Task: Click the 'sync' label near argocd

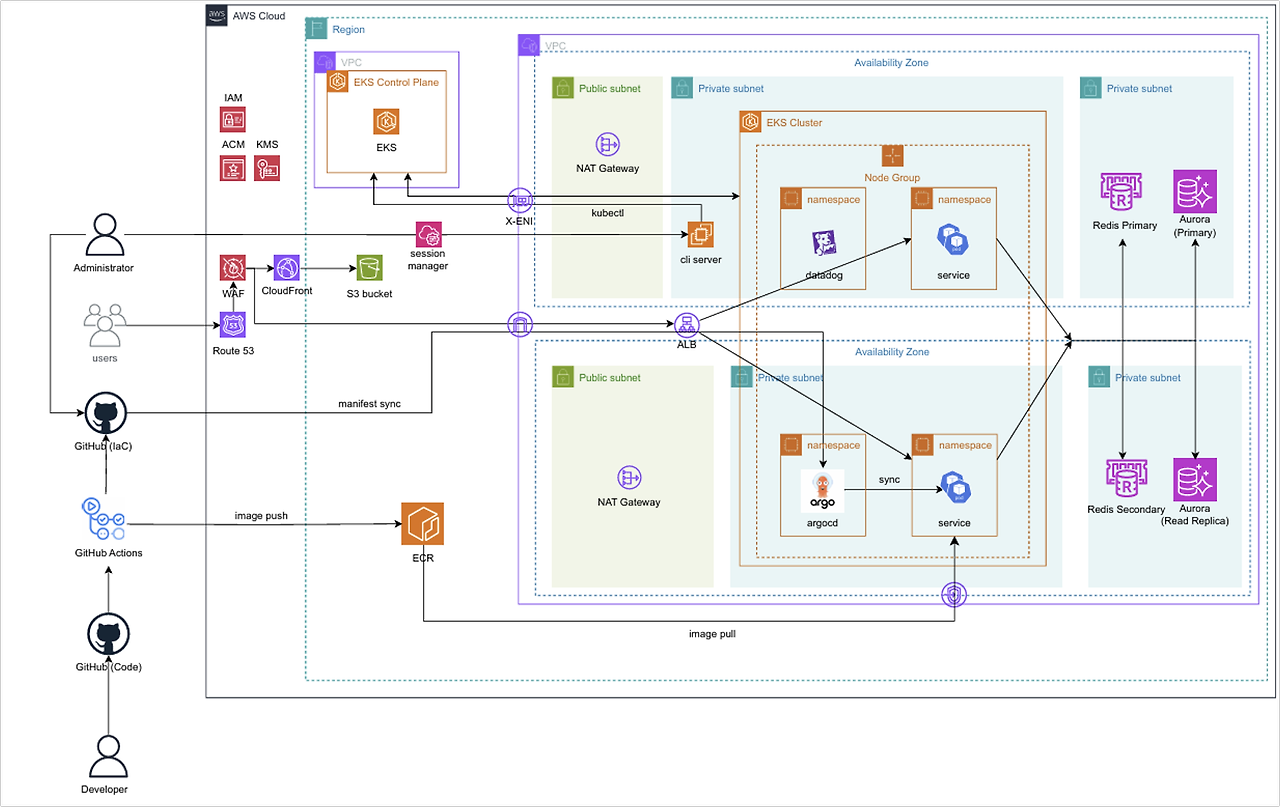Action: point(889,480)
